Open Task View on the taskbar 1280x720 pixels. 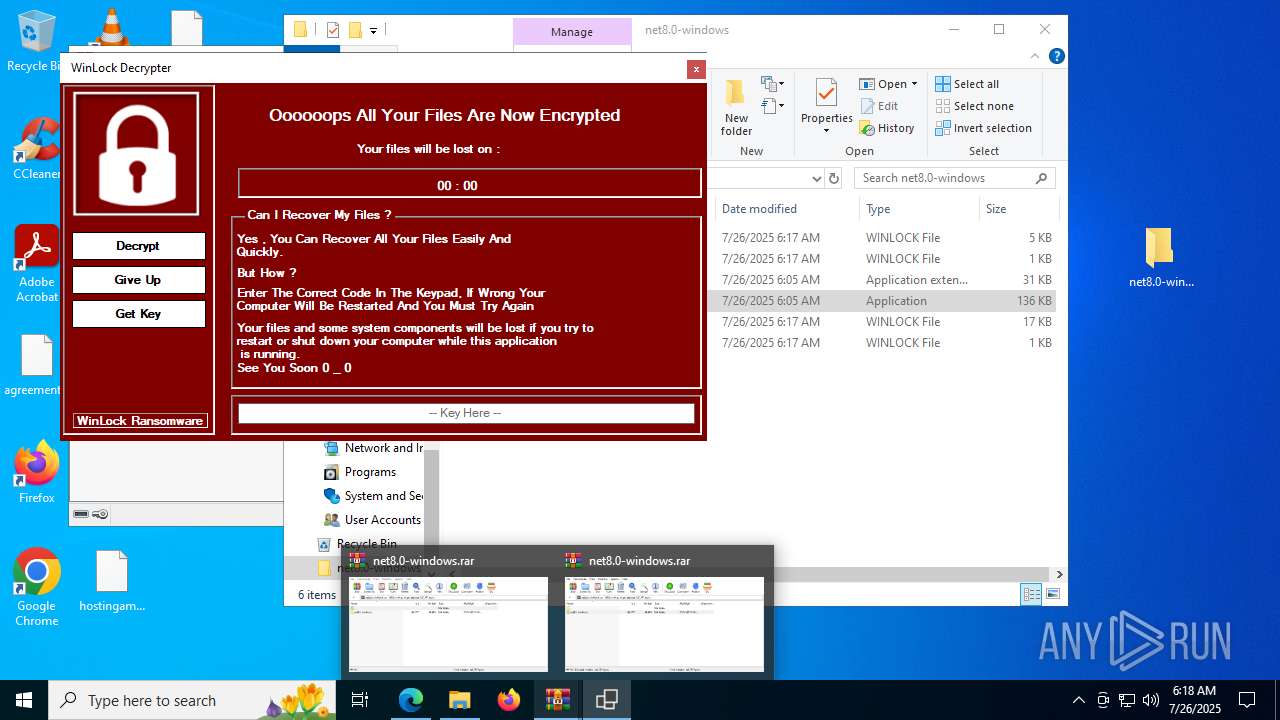[x=360, y=700]
